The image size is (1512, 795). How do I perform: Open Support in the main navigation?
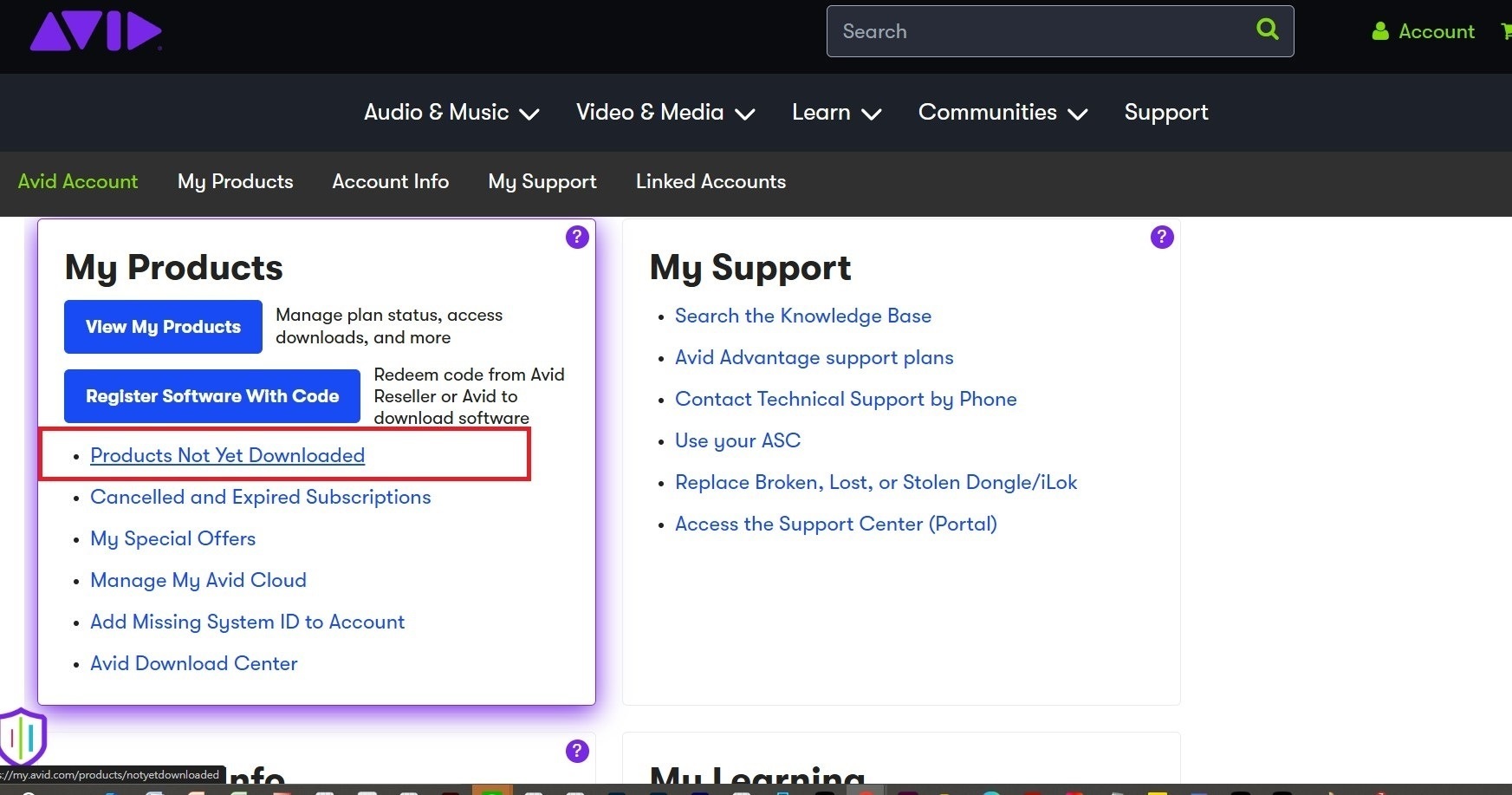pos(1165,113)
